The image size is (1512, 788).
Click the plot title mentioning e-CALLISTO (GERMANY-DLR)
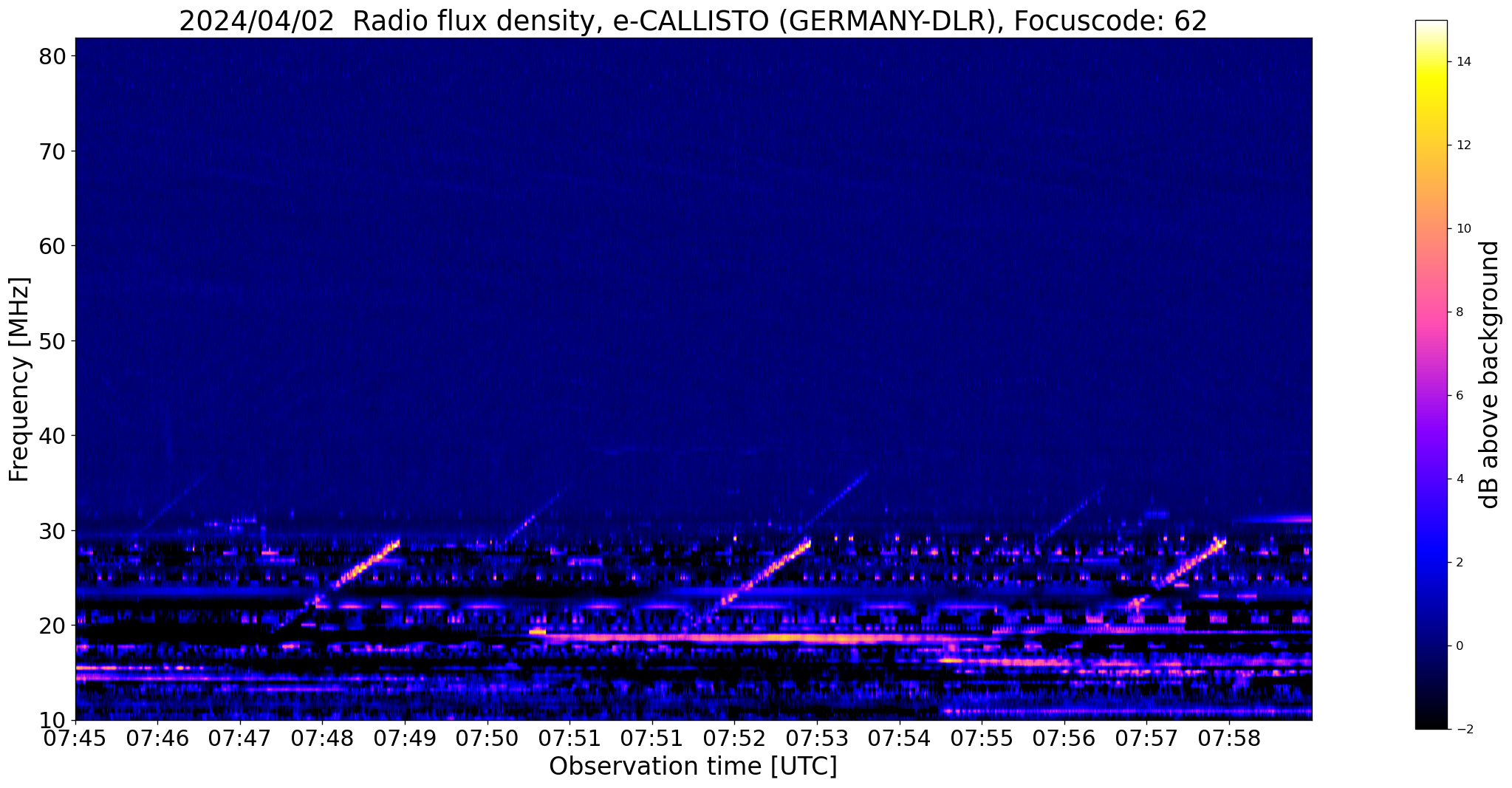(693, 20)
